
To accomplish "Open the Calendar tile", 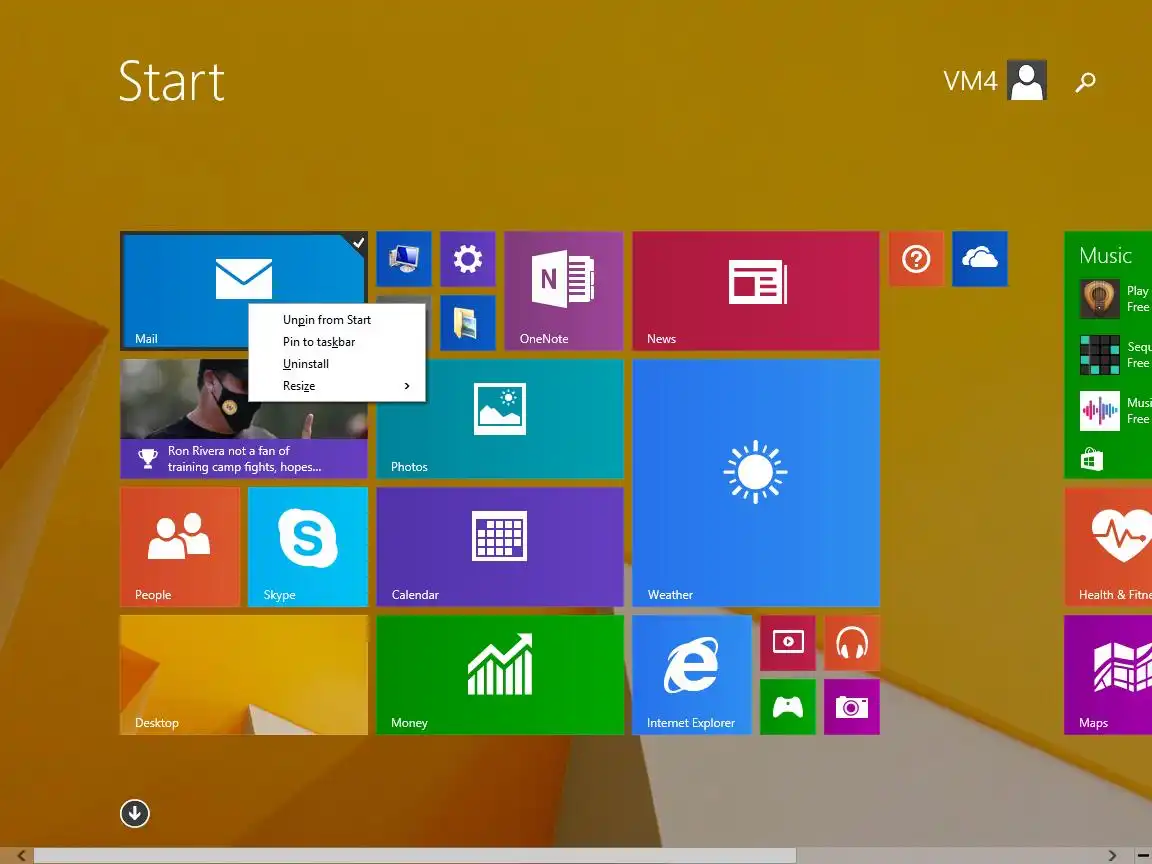I will (500, 547).
